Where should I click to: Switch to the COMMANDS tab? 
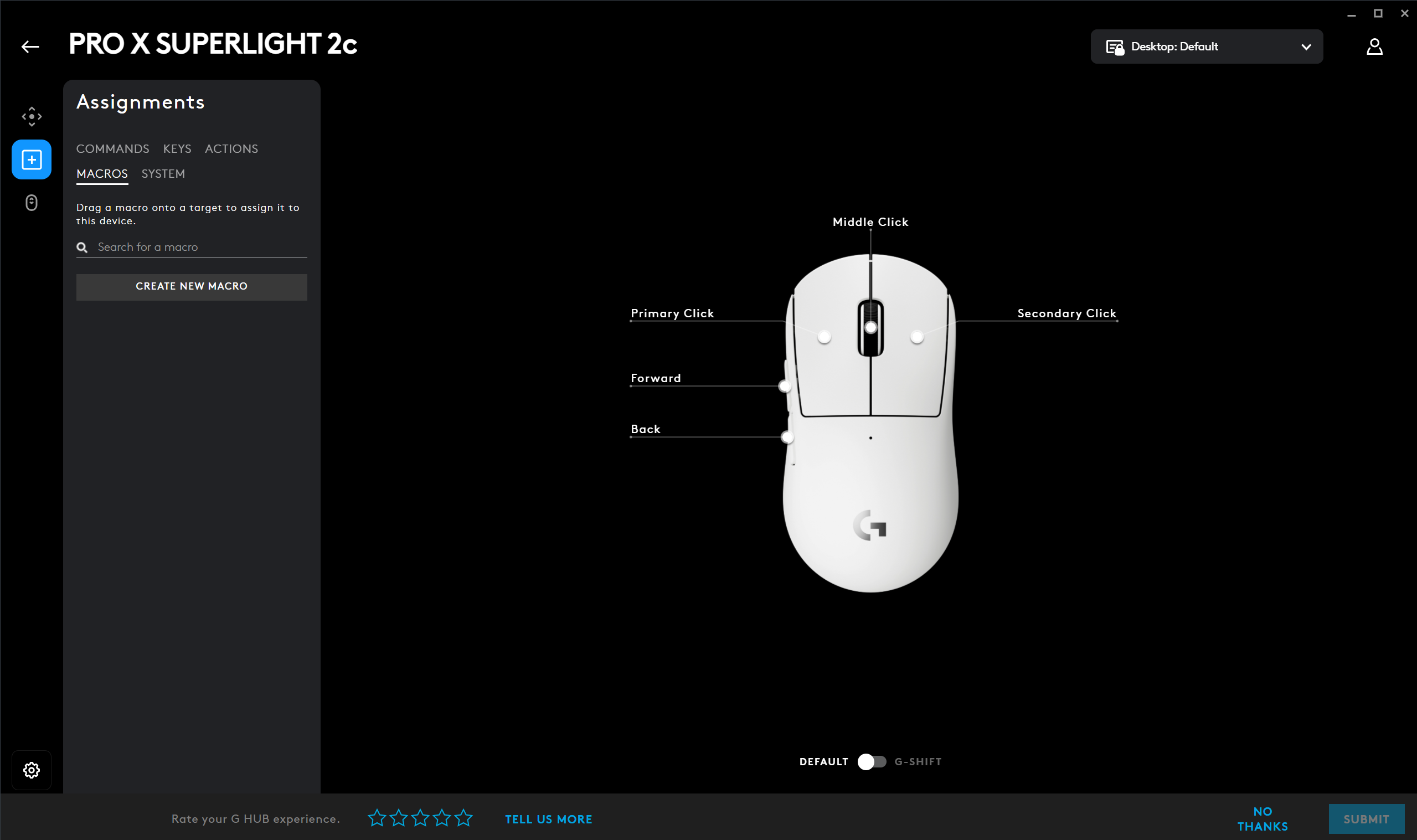(112, 149)
